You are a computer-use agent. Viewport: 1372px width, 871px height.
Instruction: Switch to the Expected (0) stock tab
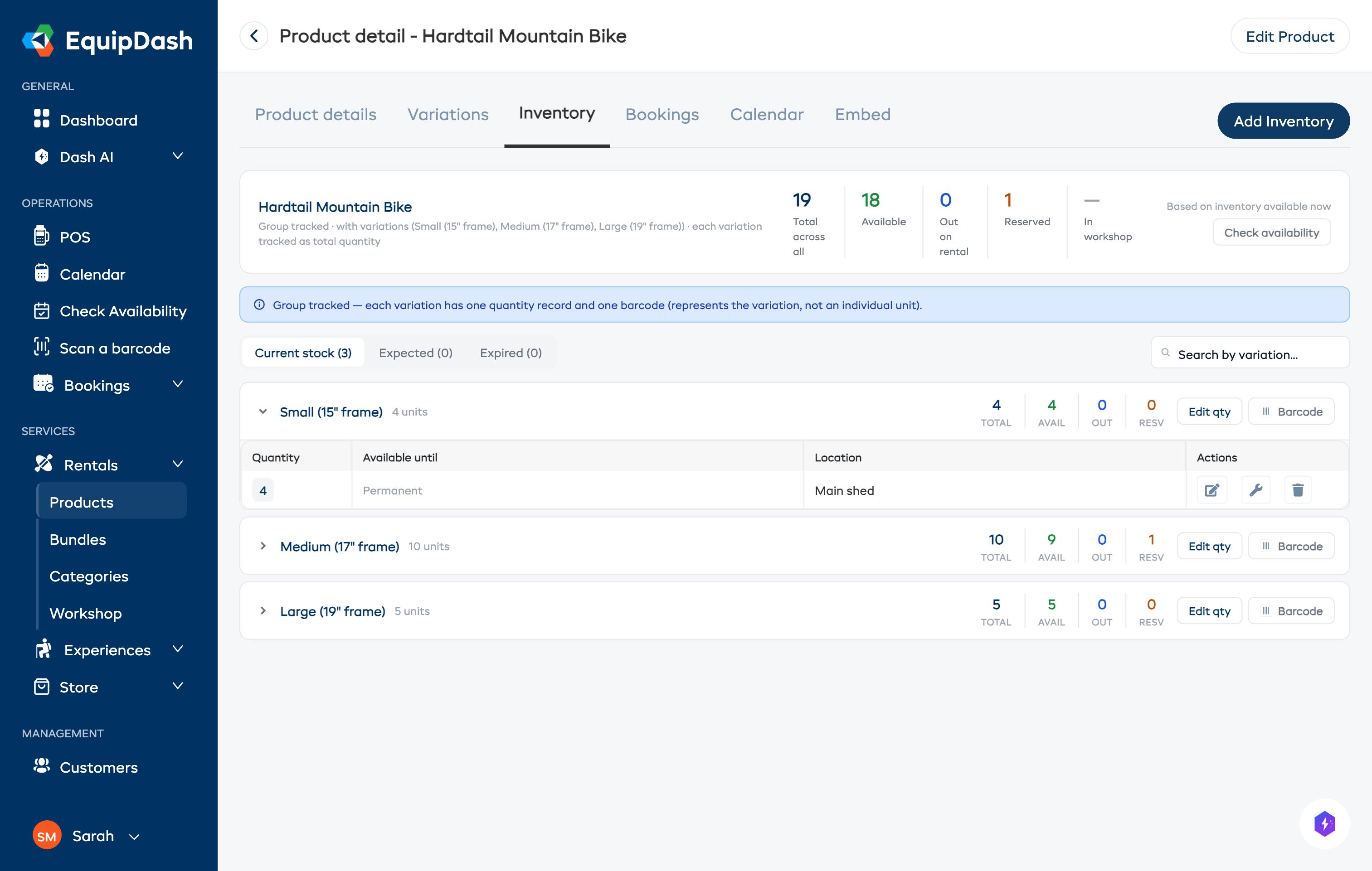point(415,353)
